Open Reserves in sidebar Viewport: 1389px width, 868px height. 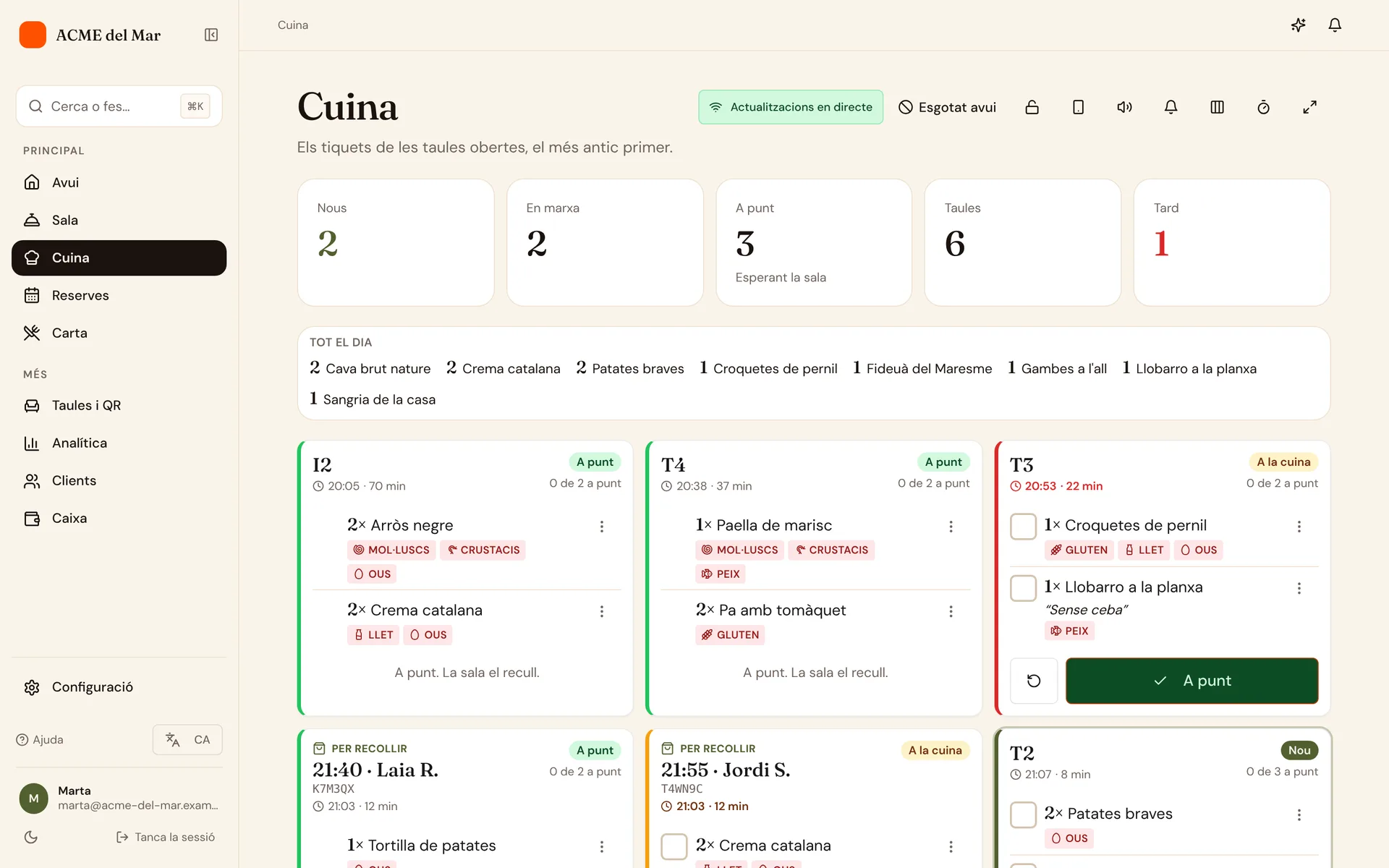[x=119, y=295]
